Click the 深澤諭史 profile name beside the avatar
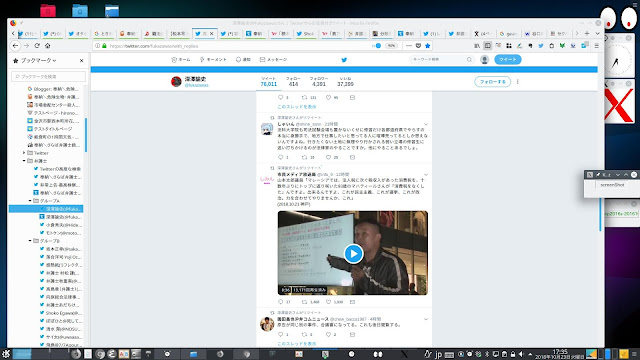 [x=195, y=79]
